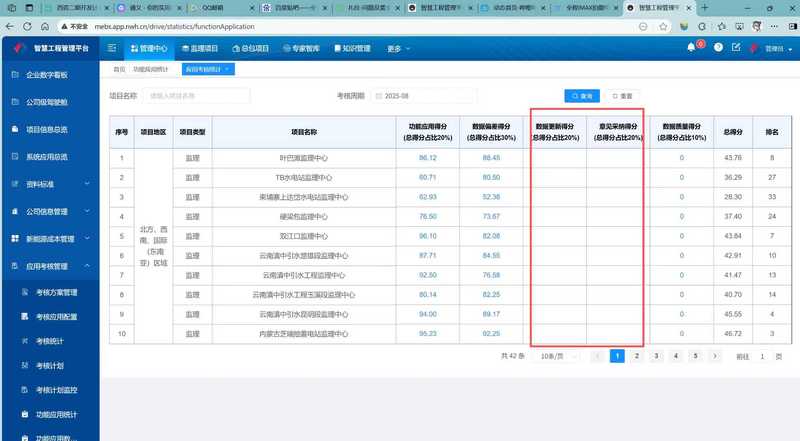The image size is (800, 441).
Task: Click the notification bell icon
Action: click(691, 47)
